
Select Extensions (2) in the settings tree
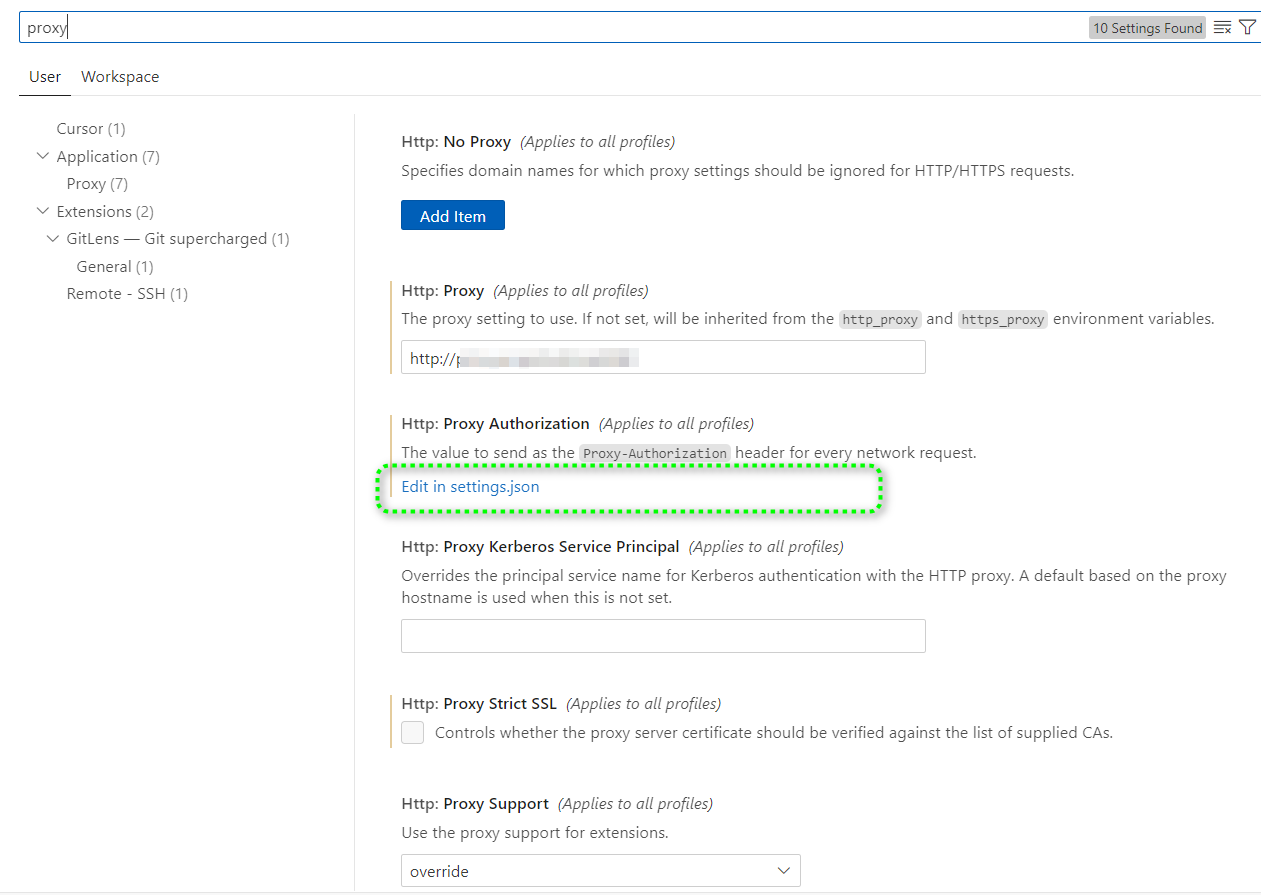click(x=105, y=212)
